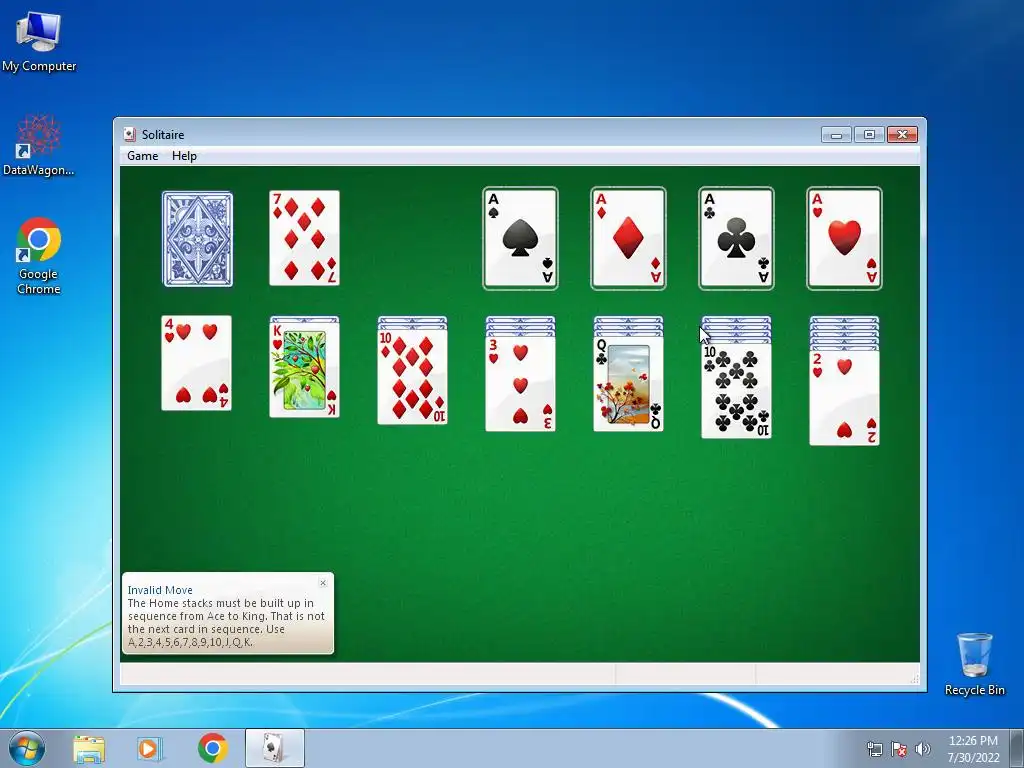Close the Invalid Move tip popup
This screenshot has height=768, width=1024.
(323, 583)
